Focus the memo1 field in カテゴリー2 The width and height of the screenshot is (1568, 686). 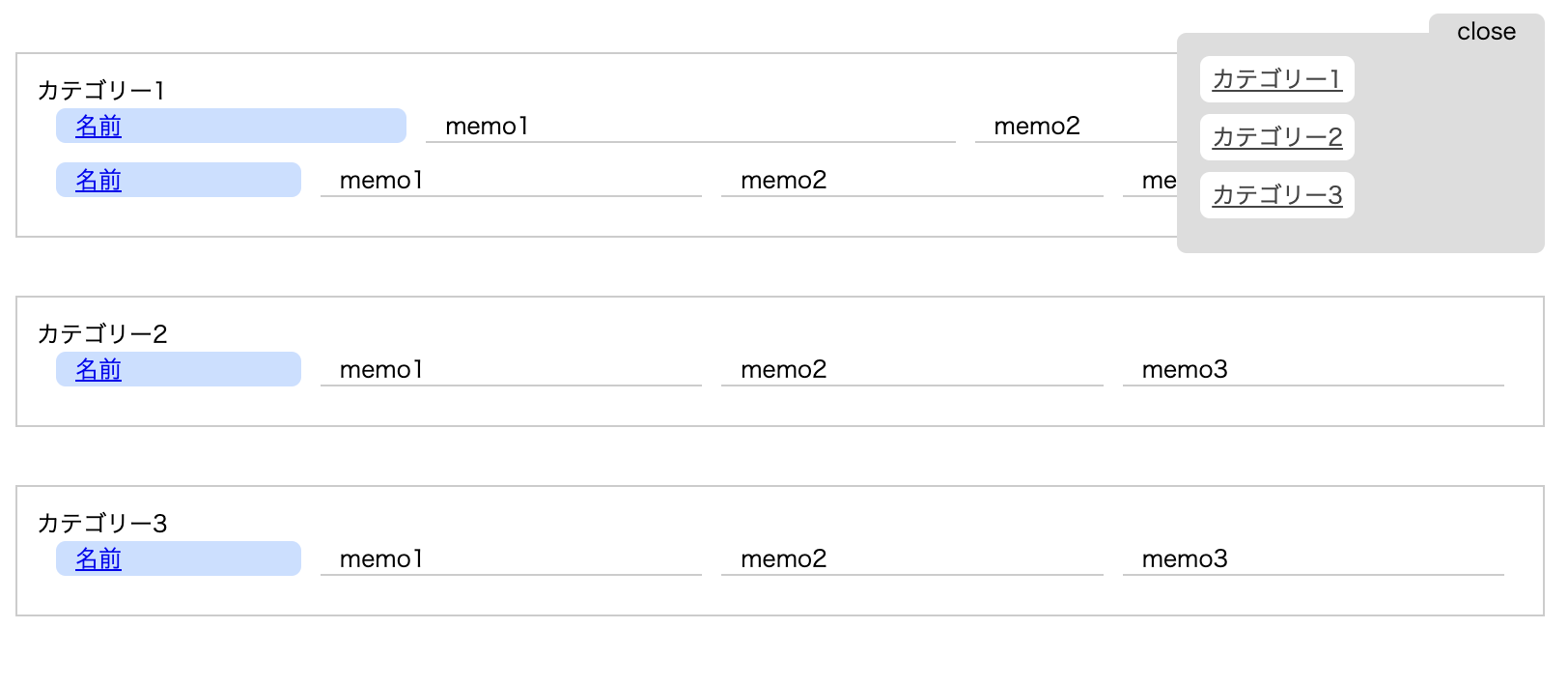click(510, 370)
